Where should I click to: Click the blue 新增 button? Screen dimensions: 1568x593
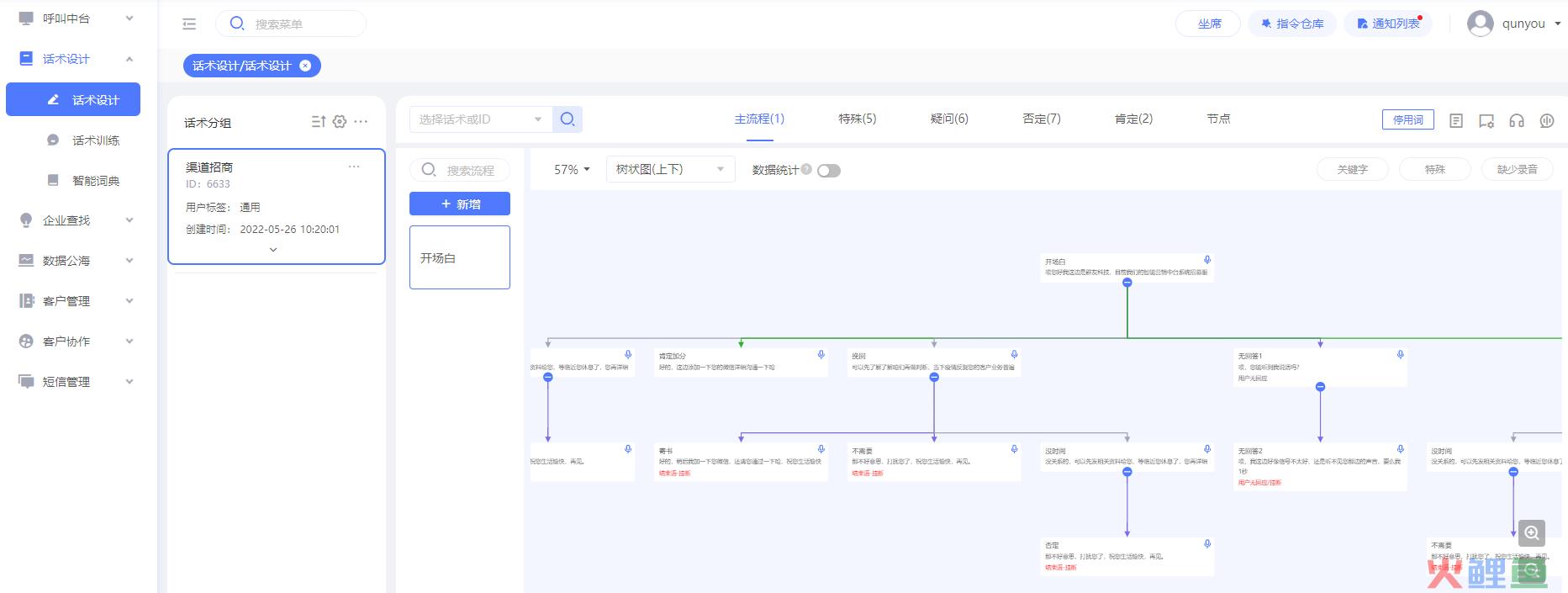460,204
